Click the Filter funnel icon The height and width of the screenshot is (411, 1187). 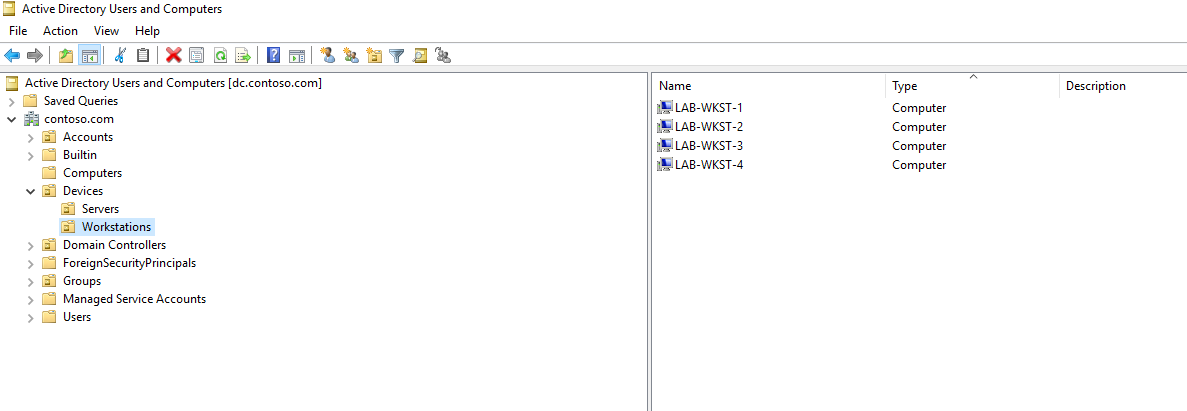point(397,55)
